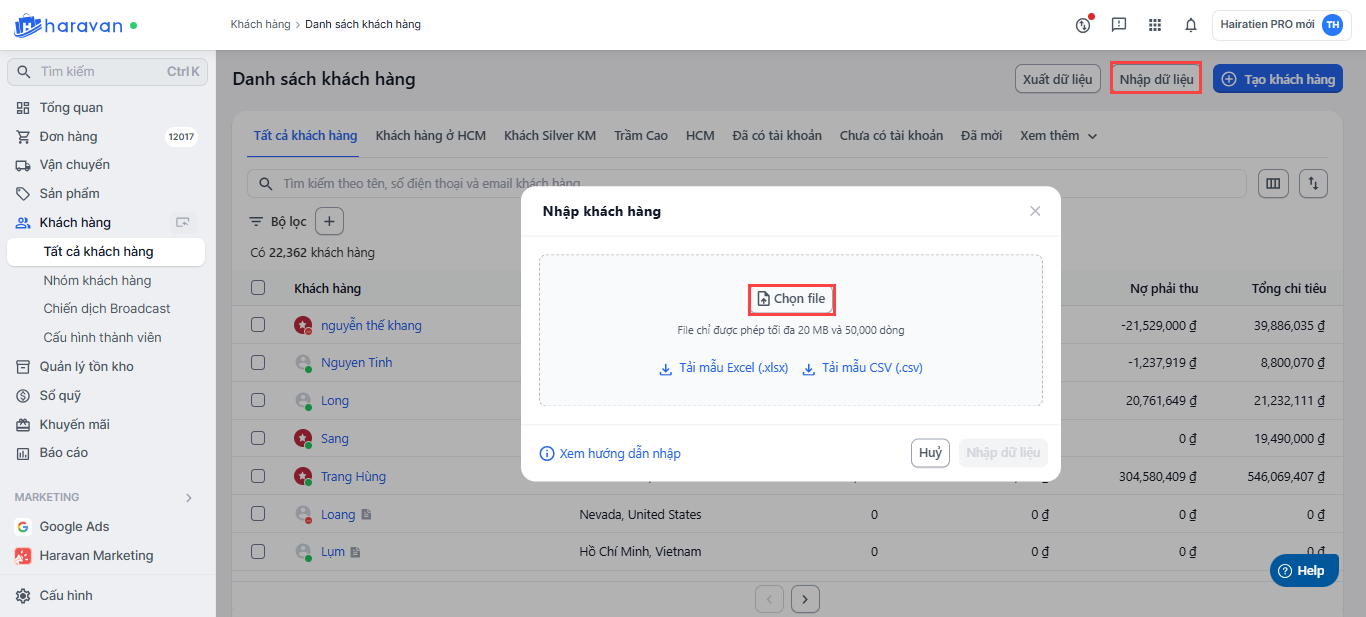
Task: Select the checkbox beside Loang
Action: click(x=258, y=514)
